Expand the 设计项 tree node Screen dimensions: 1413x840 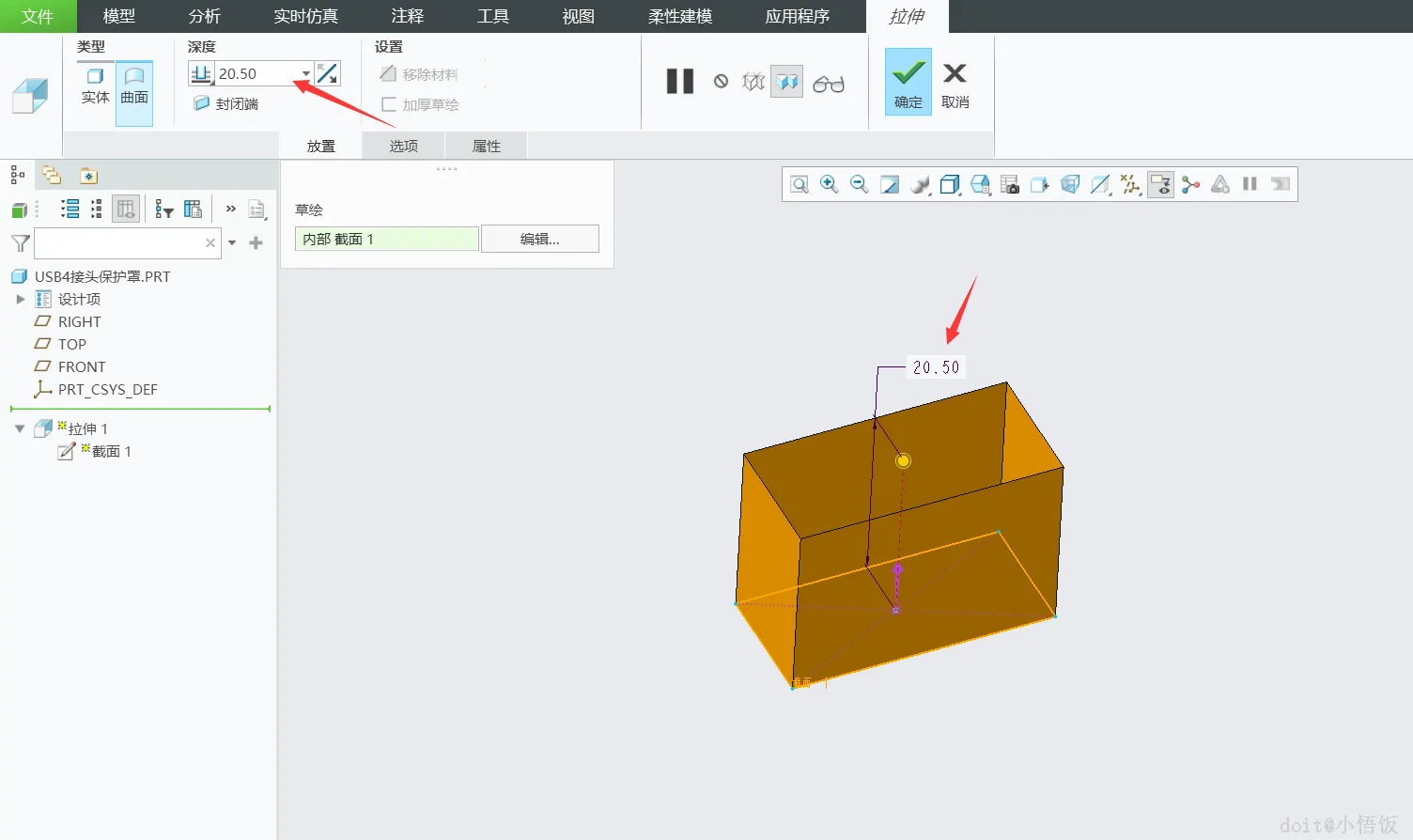tap(21, 299)
